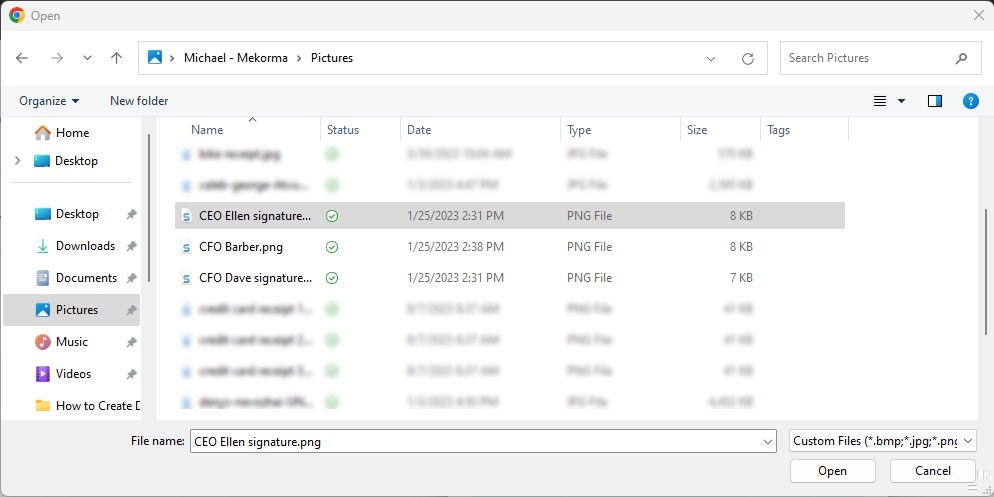Image resolution: width=994 pixels, height=497 pixels.
Task: Click navigation pane scrollbar
Action: [149, 207]
